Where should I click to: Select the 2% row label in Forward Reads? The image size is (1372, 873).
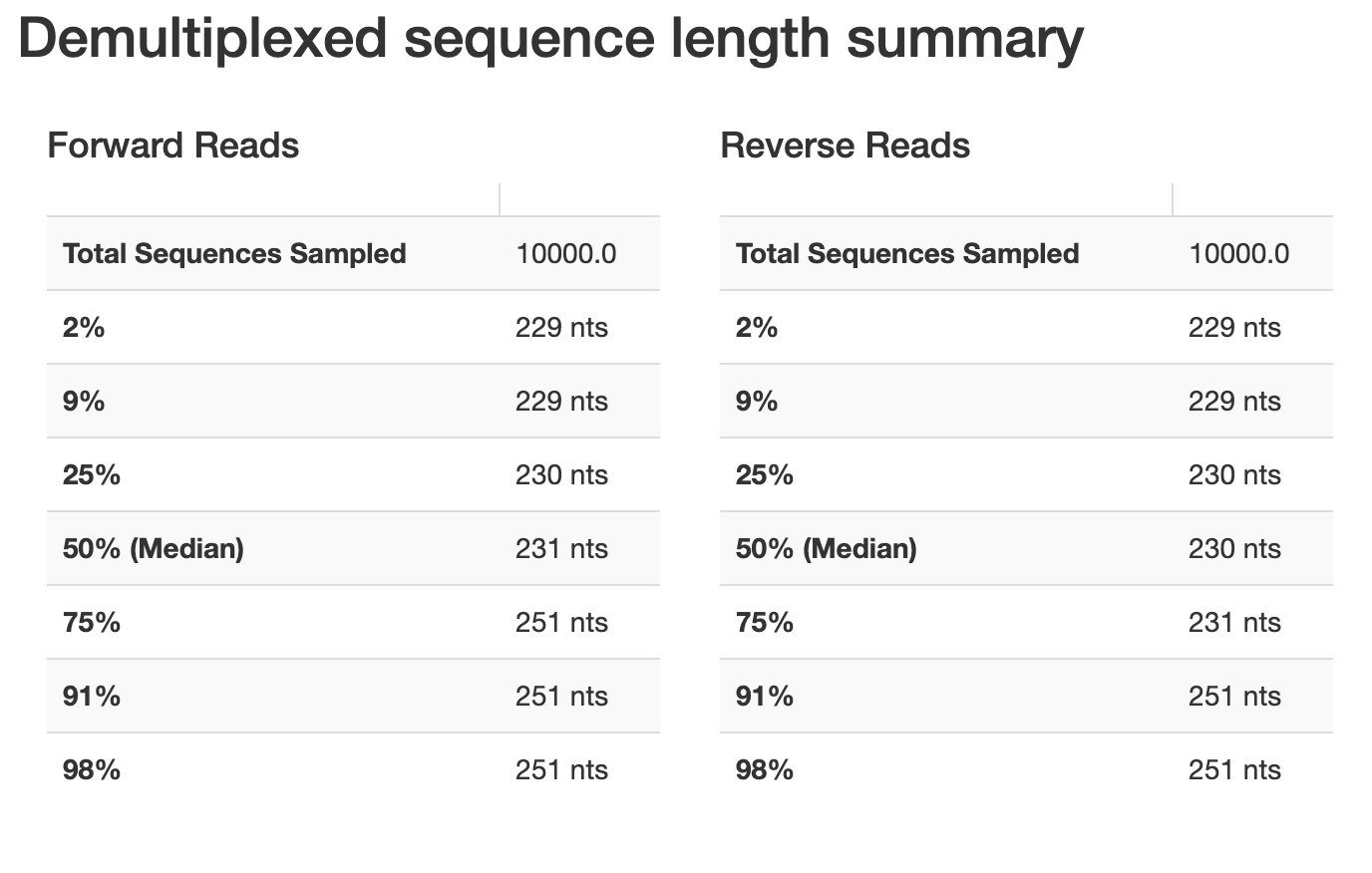tap(84, 328)
